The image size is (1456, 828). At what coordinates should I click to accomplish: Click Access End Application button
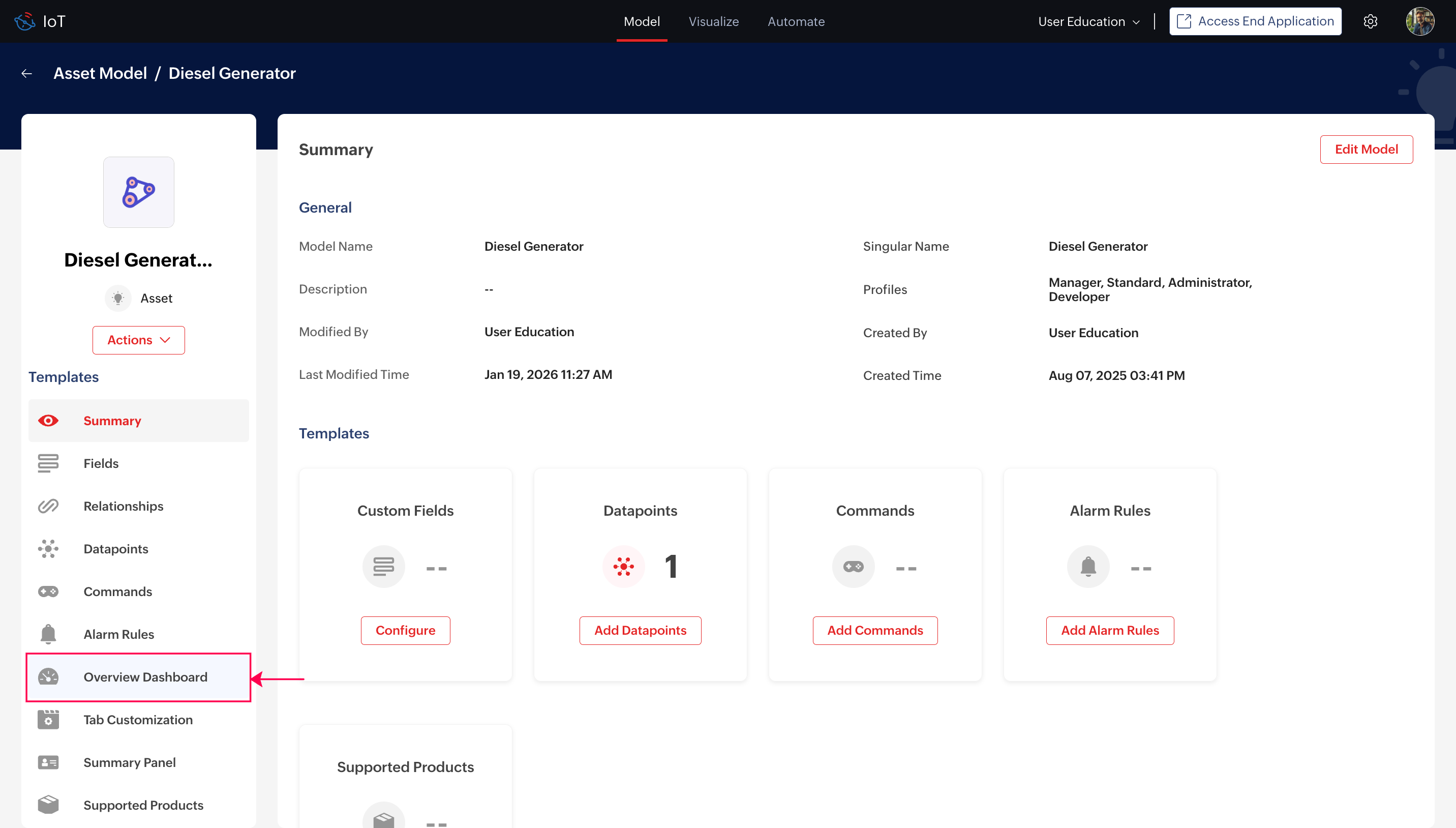point(1255,21)
